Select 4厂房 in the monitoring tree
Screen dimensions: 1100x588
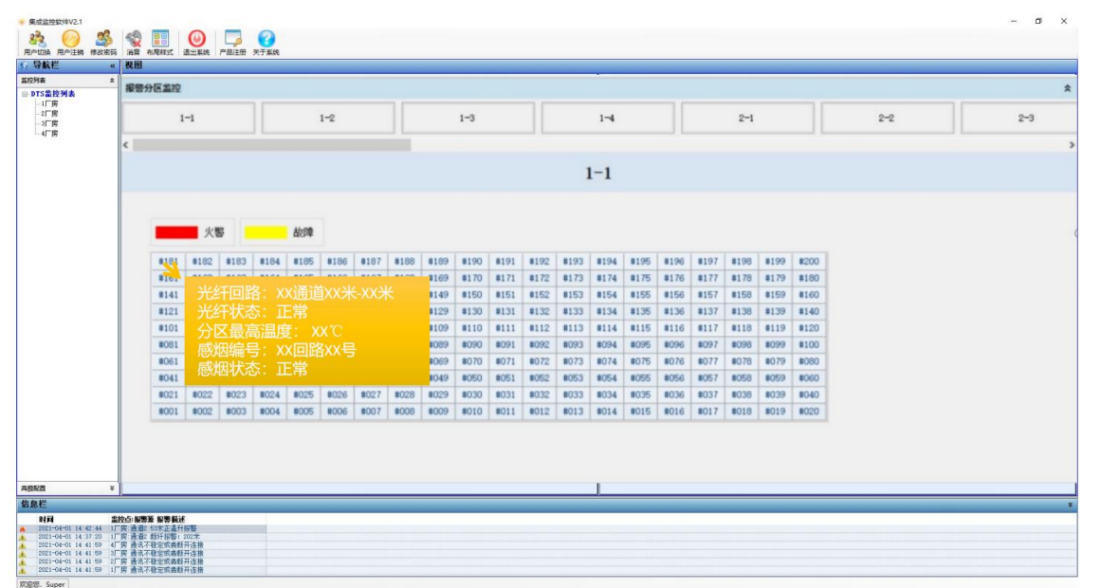tap(47, 131)
